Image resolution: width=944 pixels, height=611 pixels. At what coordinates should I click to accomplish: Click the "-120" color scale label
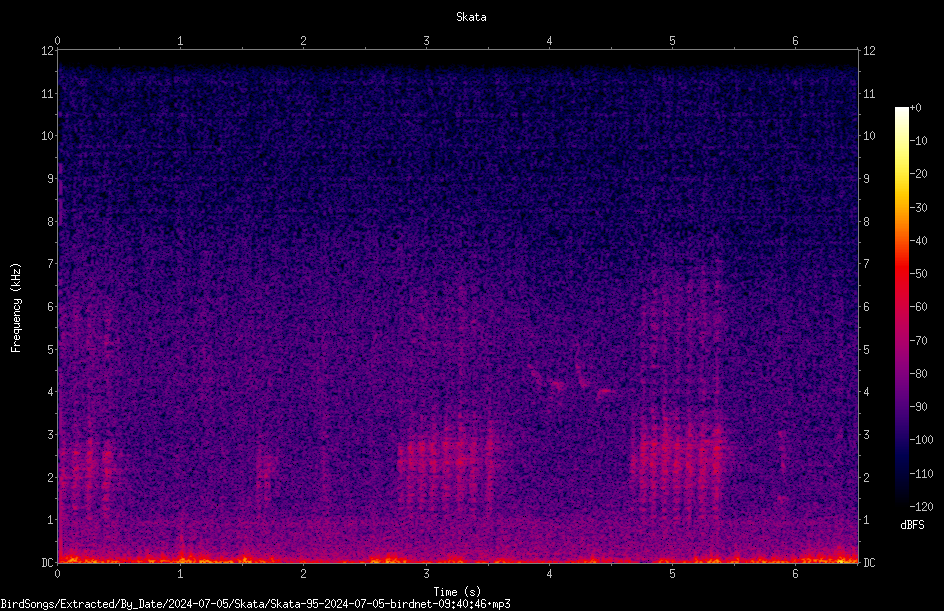(922, 507)
